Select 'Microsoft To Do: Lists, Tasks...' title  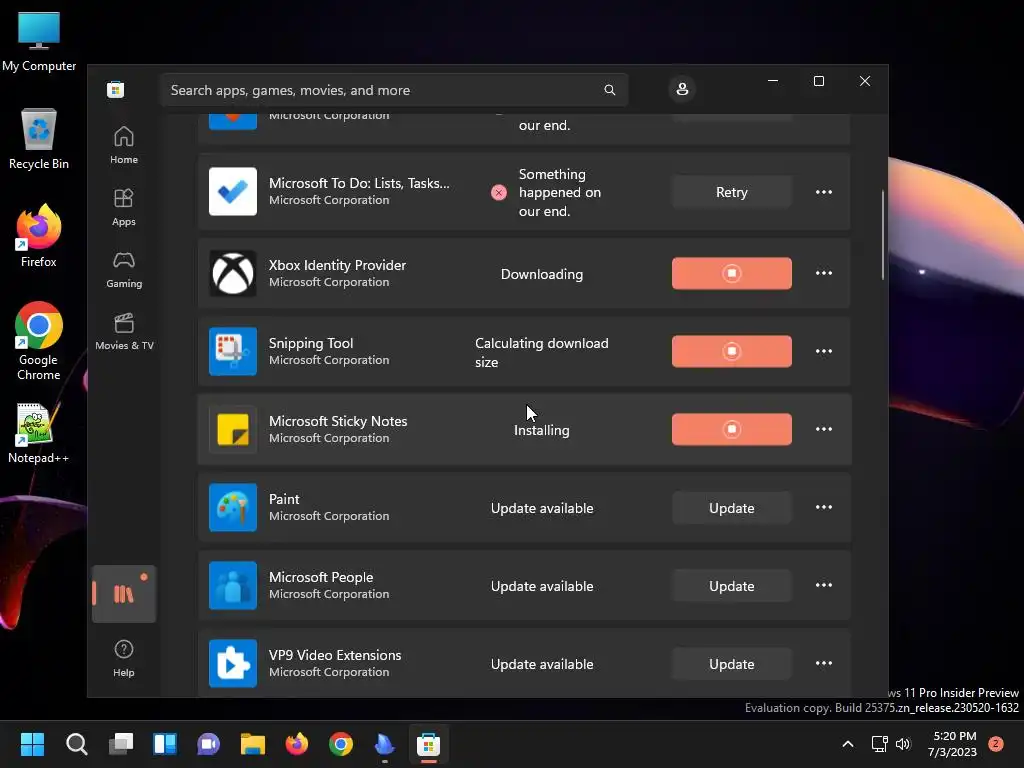coord(359,184)
